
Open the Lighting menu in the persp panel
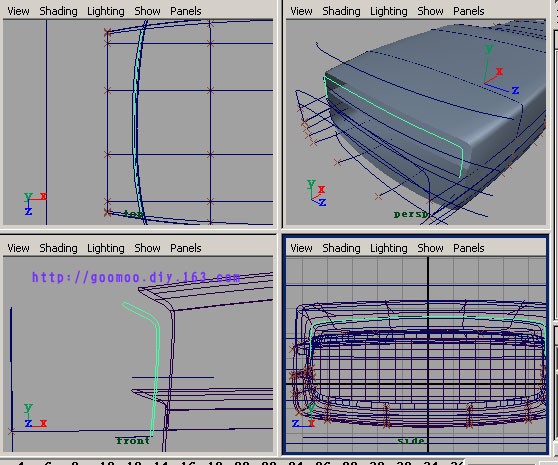[389, 11]
